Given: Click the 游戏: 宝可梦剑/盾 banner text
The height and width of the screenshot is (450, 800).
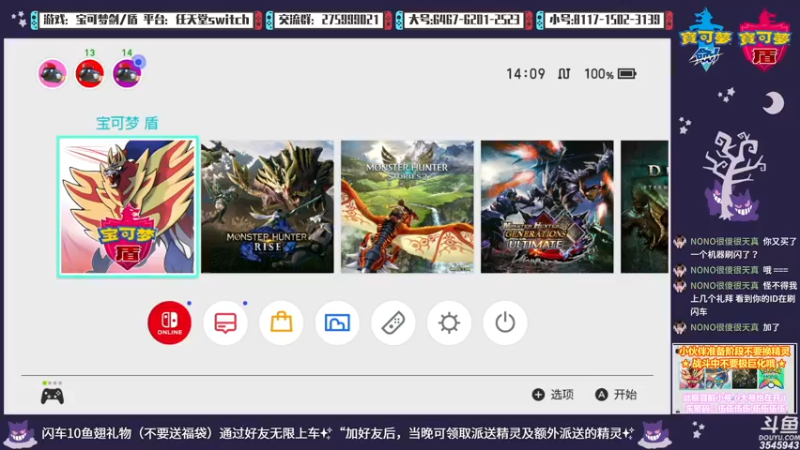Looking at the screenshot, I should (146, 20).
